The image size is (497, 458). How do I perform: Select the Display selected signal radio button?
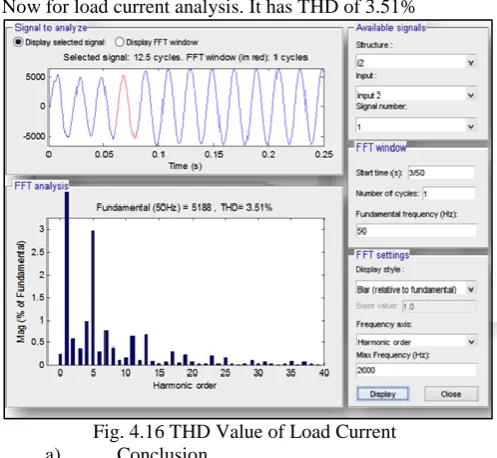click(18, 42)
